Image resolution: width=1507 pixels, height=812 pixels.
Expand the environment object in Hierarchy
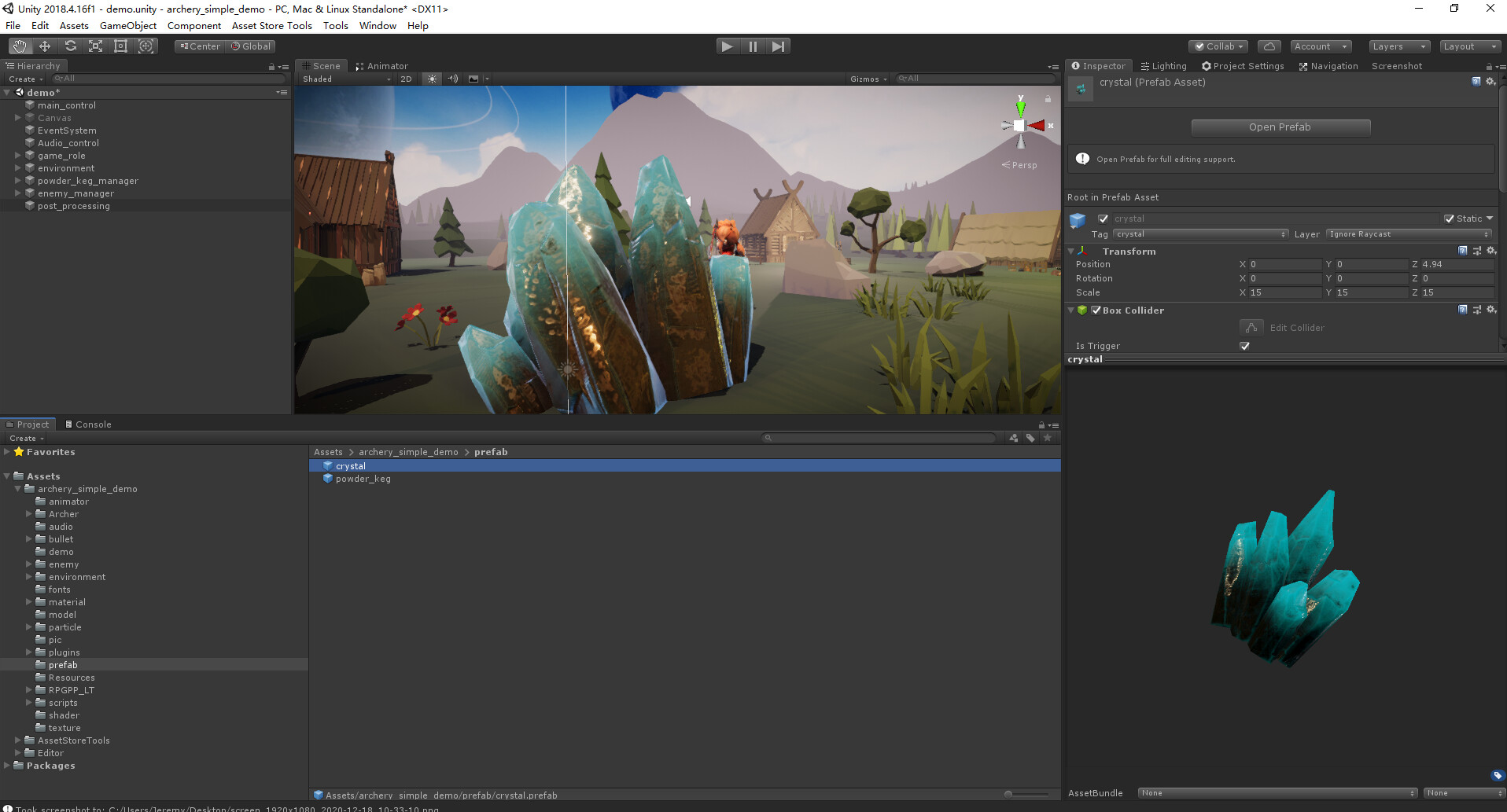click(x=17, y=167)
